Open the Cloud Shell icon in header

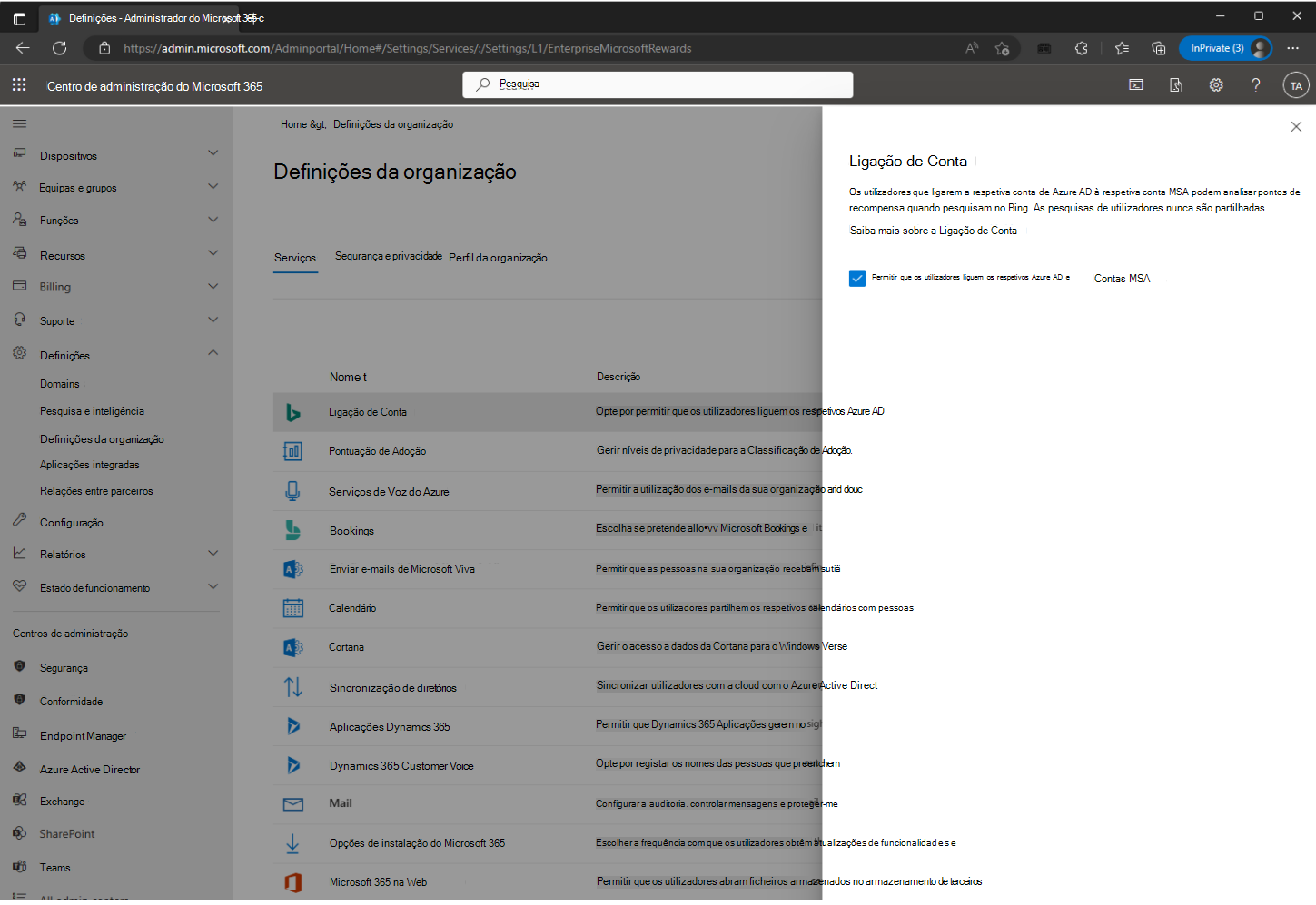(1136, 85)
